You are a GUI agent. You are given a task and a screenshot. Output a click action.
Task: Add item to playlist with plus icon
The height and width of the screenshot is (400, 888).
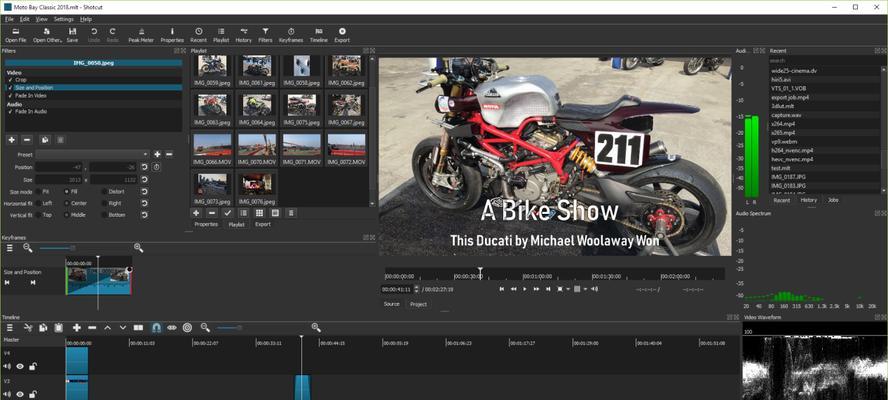pos(196,213)
